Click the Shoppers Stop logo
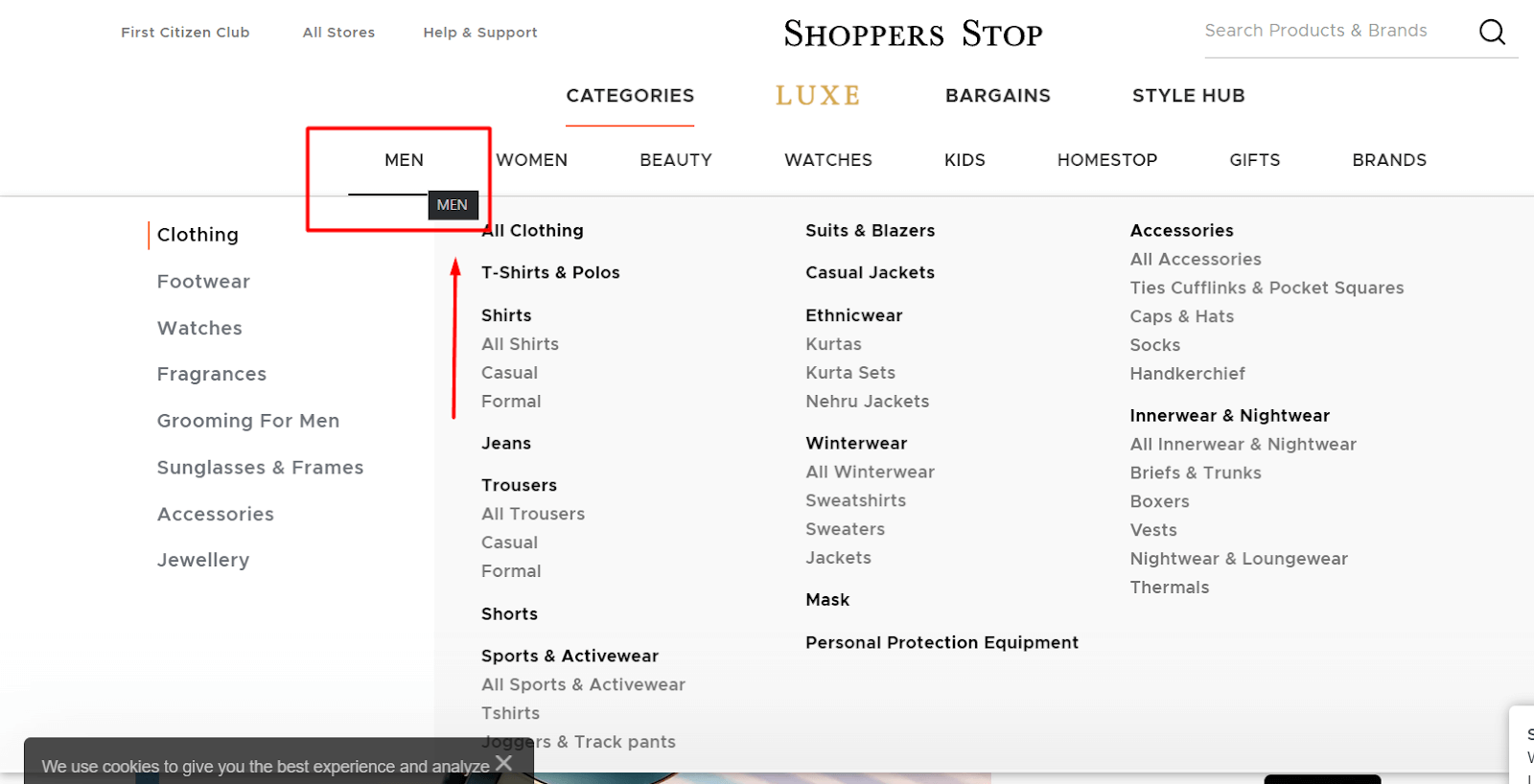This screenshot has width=1534, height=784. 913,34
